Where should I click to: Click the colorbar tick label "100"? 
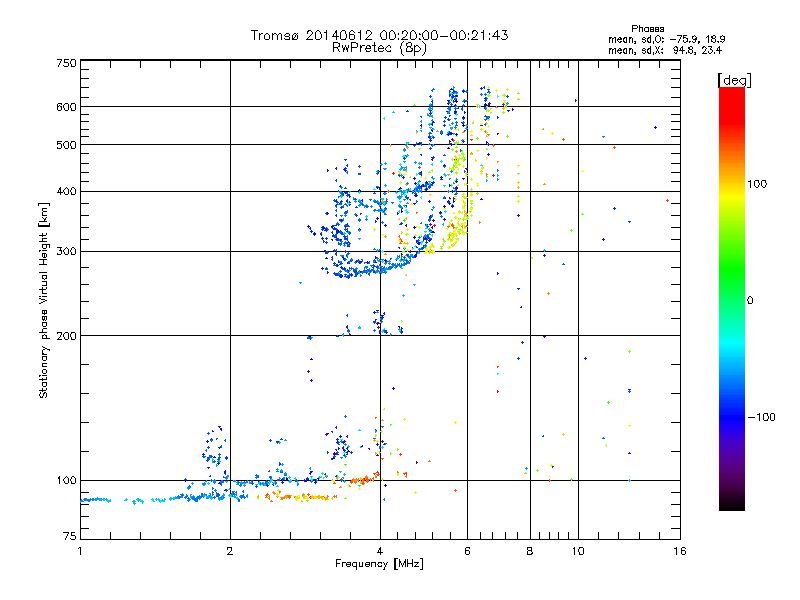[x=757, y=184]
